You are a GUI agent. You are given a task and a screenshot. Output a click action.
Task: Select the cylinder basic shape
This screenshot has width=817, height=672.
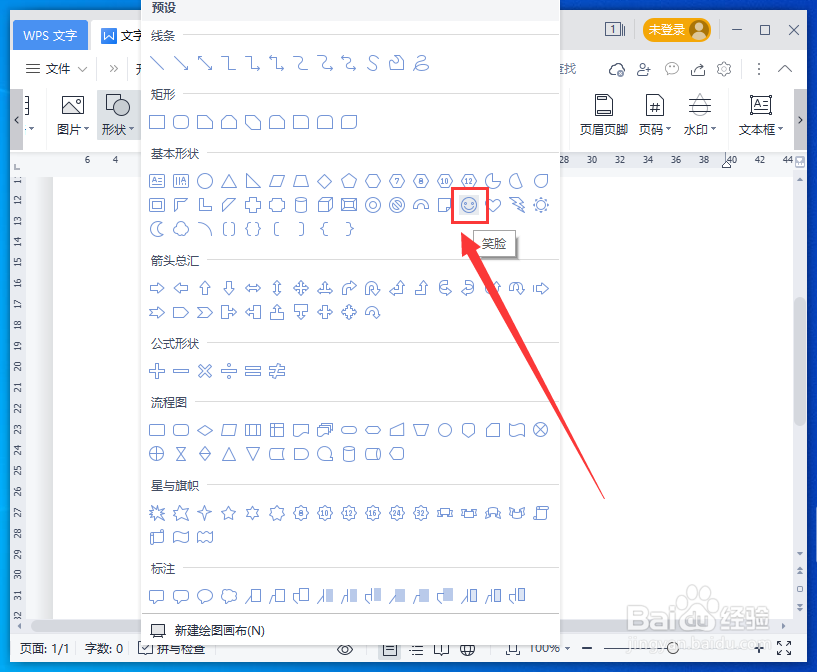tap(301, 205)
